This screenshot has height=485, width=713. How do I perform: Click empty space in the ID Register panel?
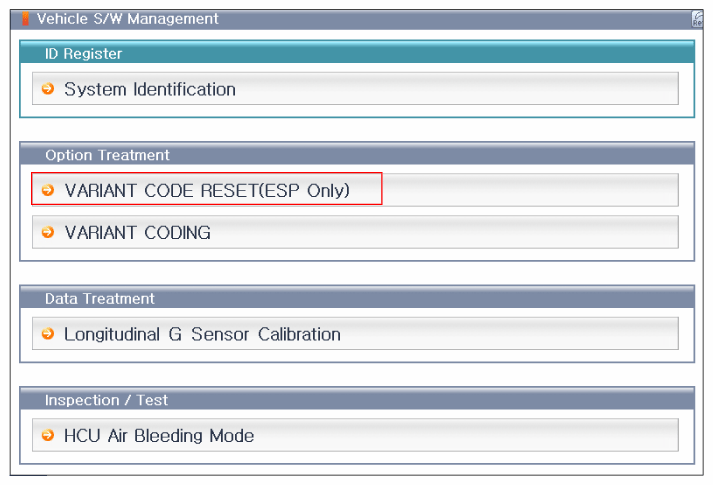click(356, 113)
